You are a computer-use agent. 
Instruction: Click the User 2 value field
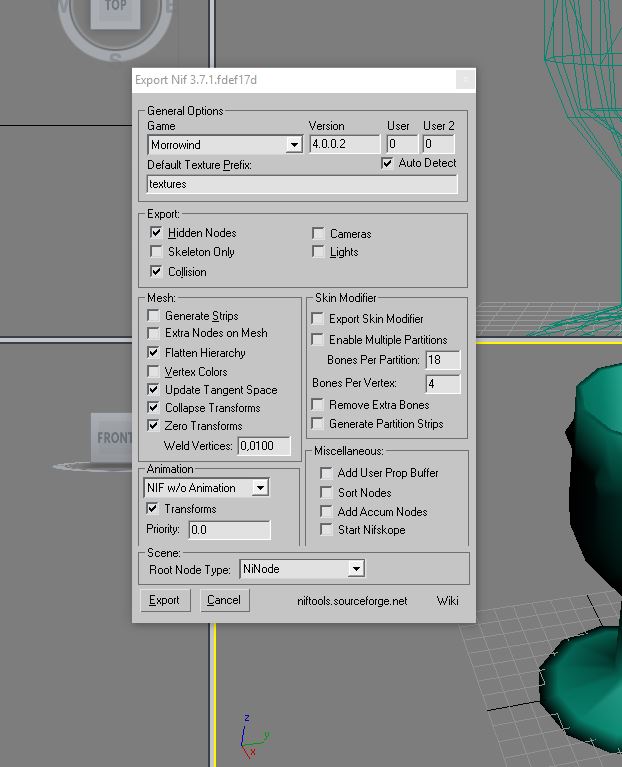coord(439,144)
